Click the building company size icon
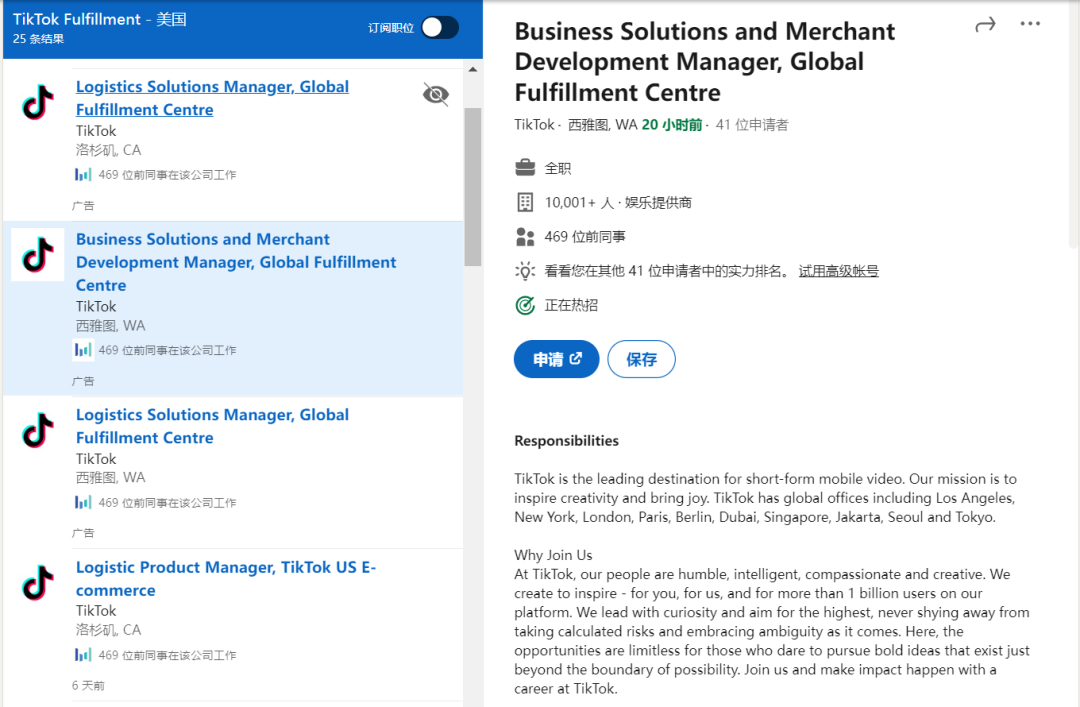This screenshot has height=707, width=1080. click(525, 202)
